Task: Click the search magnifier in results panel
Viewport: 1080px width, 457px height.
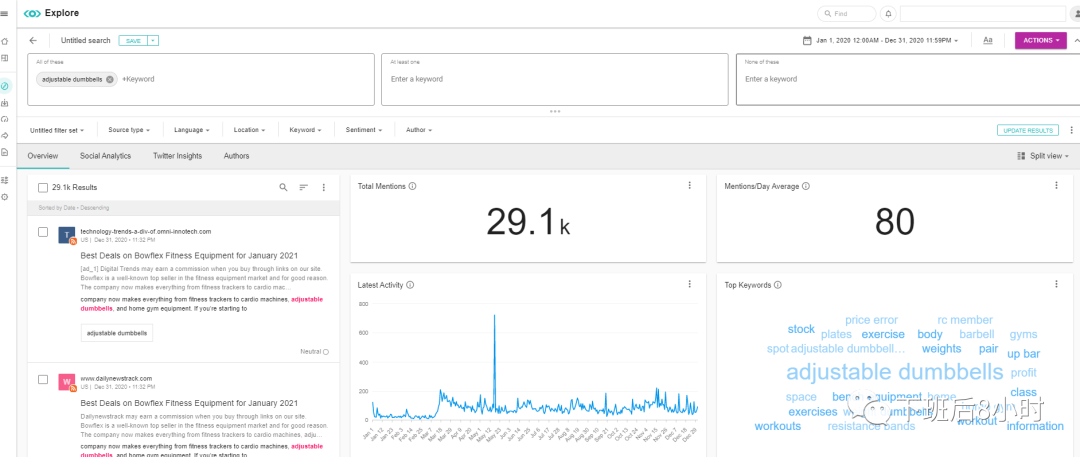Action: [283, 187]
